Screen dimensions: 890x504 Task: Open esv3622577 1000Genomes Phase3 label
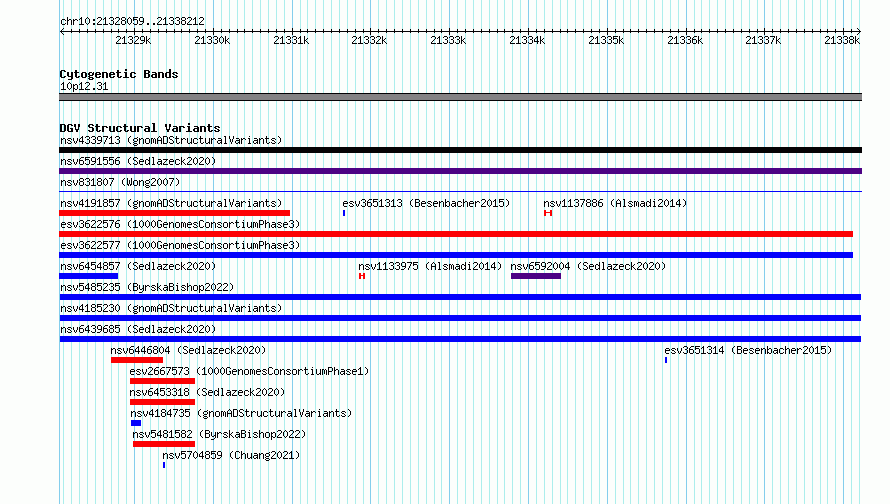[180, 245]
